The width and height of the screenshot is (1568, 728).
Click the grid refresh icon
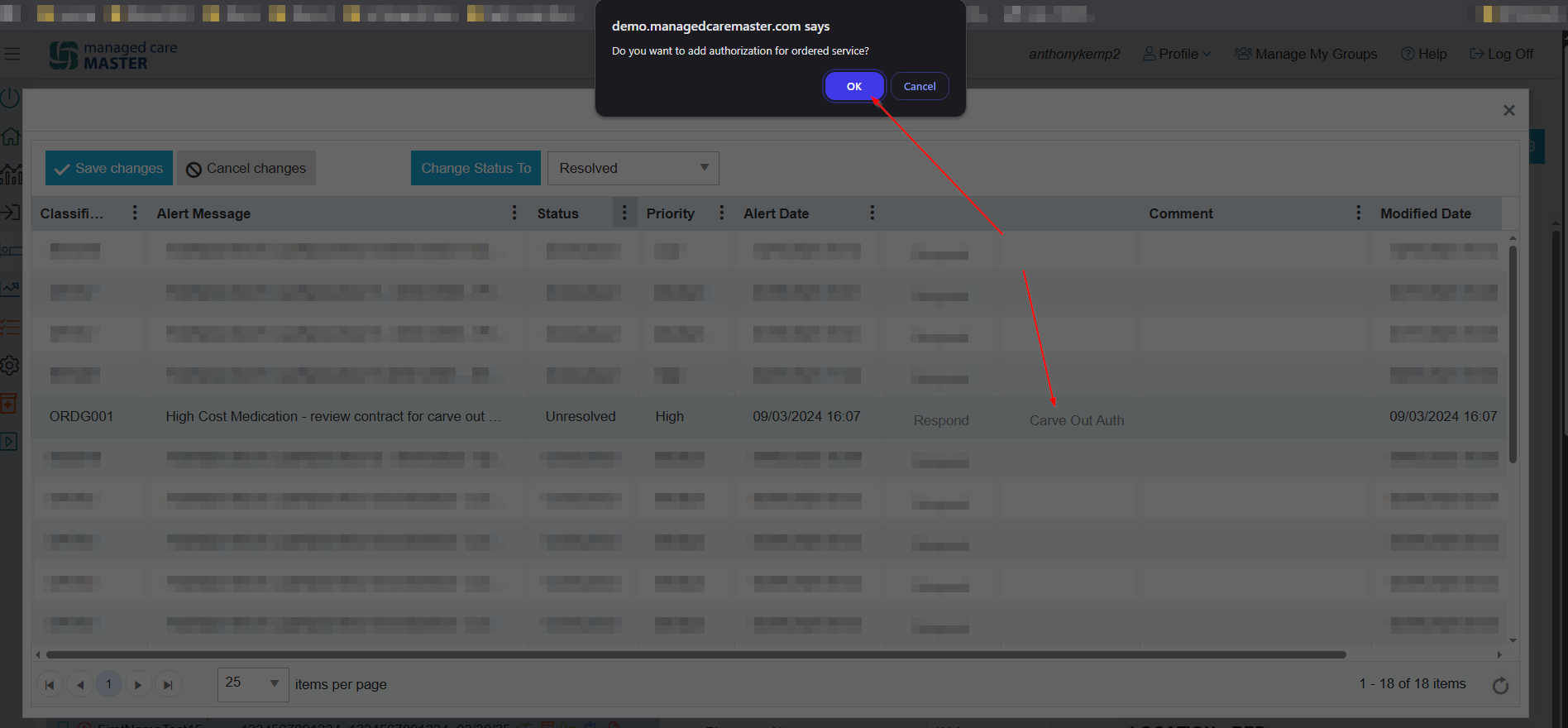tap(1500, 685)
